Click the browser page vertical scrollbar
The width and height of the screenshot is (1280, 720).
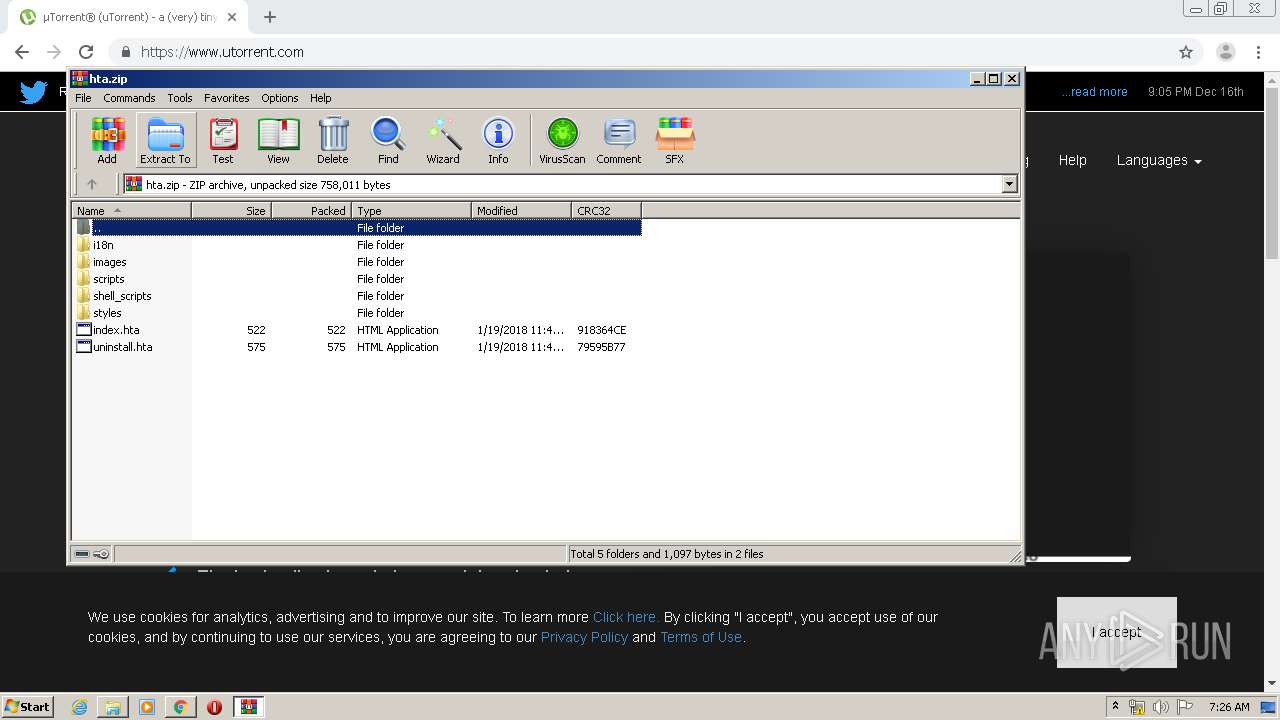(x=1272, y=172)
